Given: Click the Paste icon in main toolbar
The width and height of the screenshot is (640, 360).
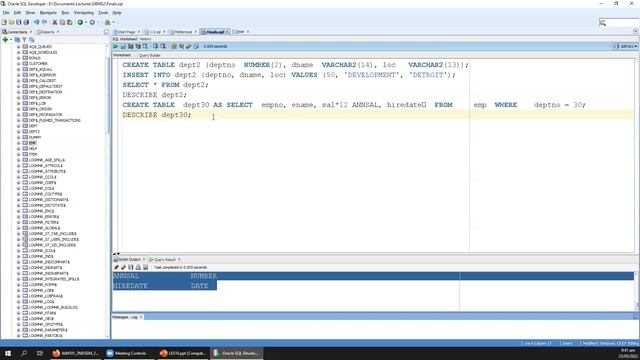Looking at the screenshot, I should (69, 22).
